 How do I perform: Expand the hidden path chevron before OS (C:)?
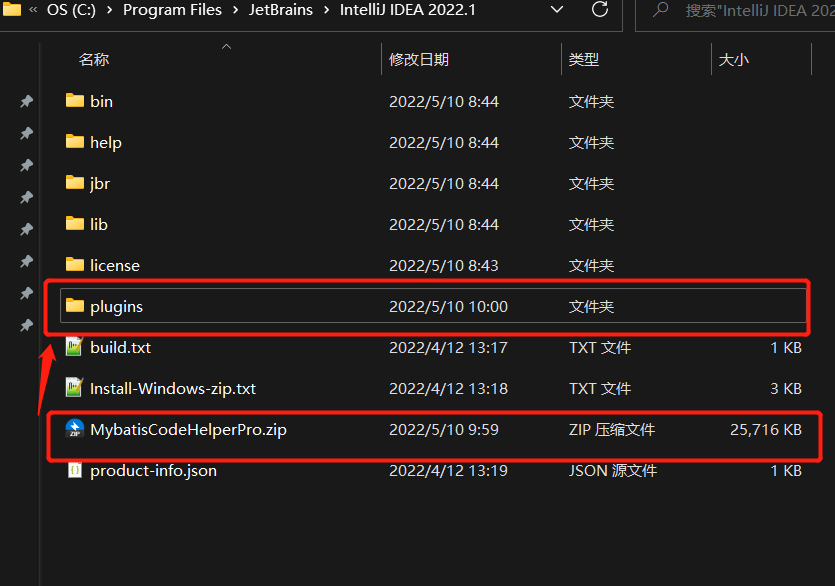tap(33, 10)
